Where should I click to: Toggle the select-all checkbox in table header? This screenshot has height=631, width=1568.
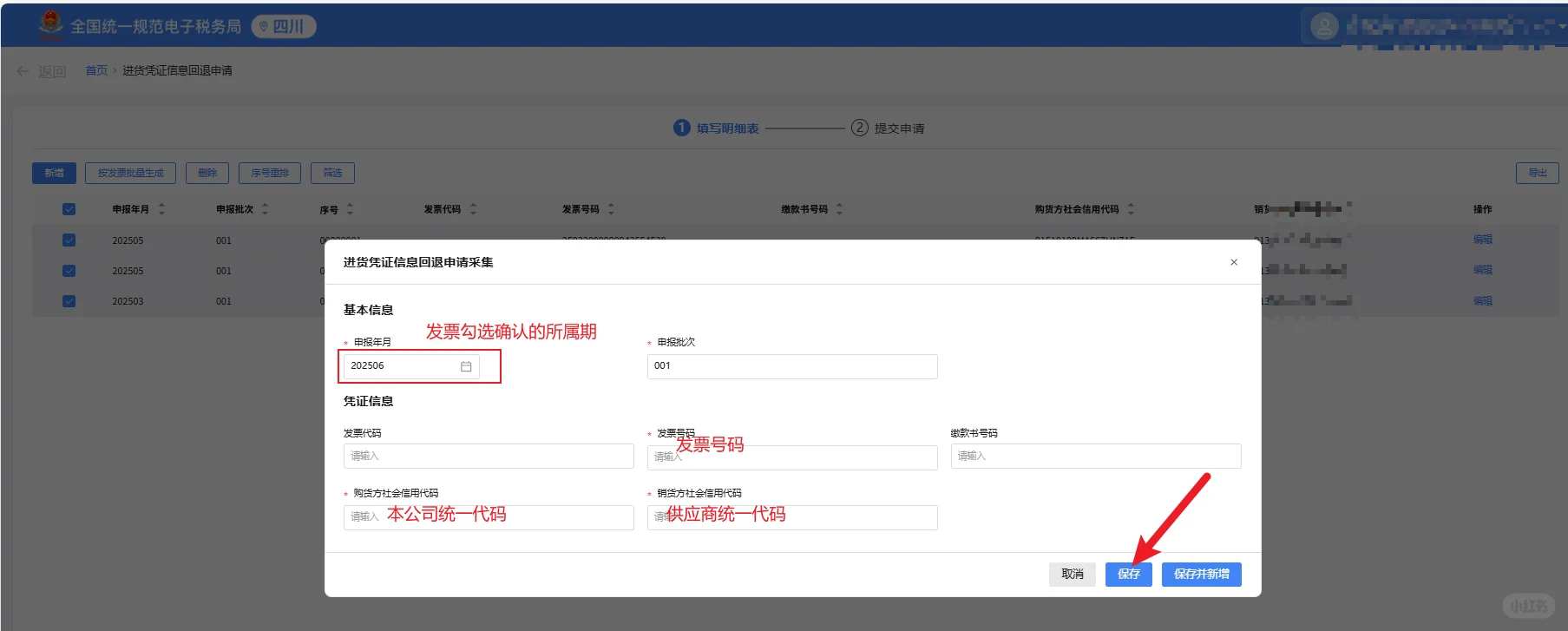pos(69,209)
